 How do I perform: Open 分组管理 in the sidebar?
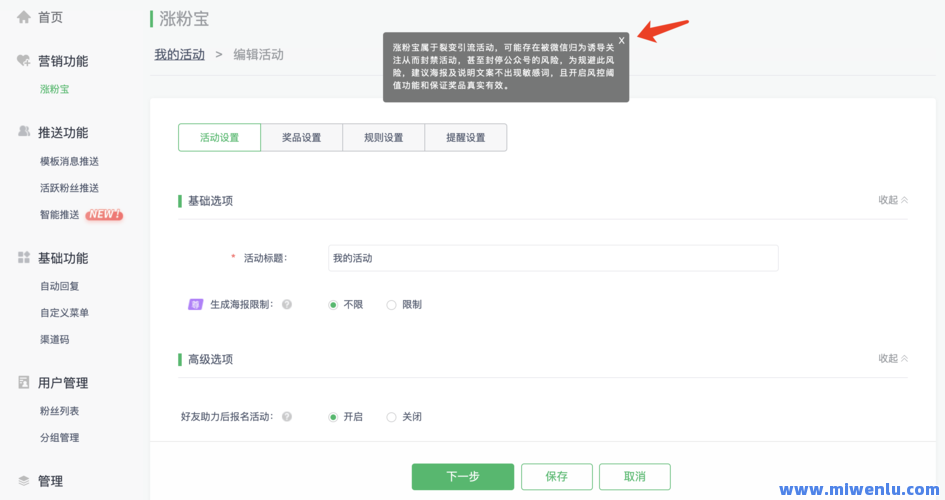pyautogui.click(x=59, y=437)
